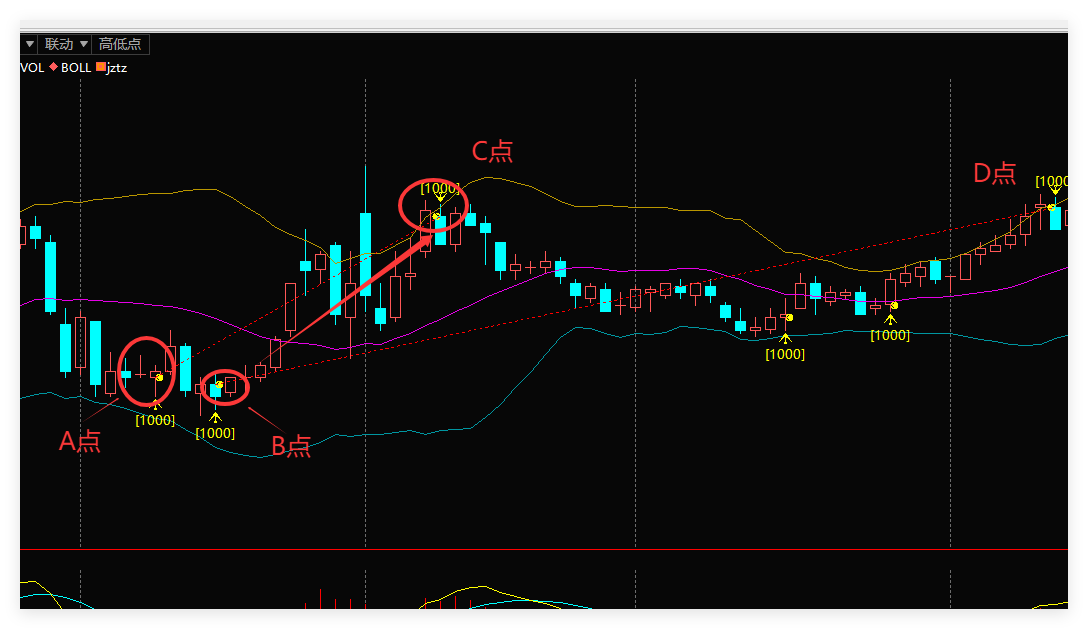
Task: Click the D点 annotation label
Action: coord(994,173)
